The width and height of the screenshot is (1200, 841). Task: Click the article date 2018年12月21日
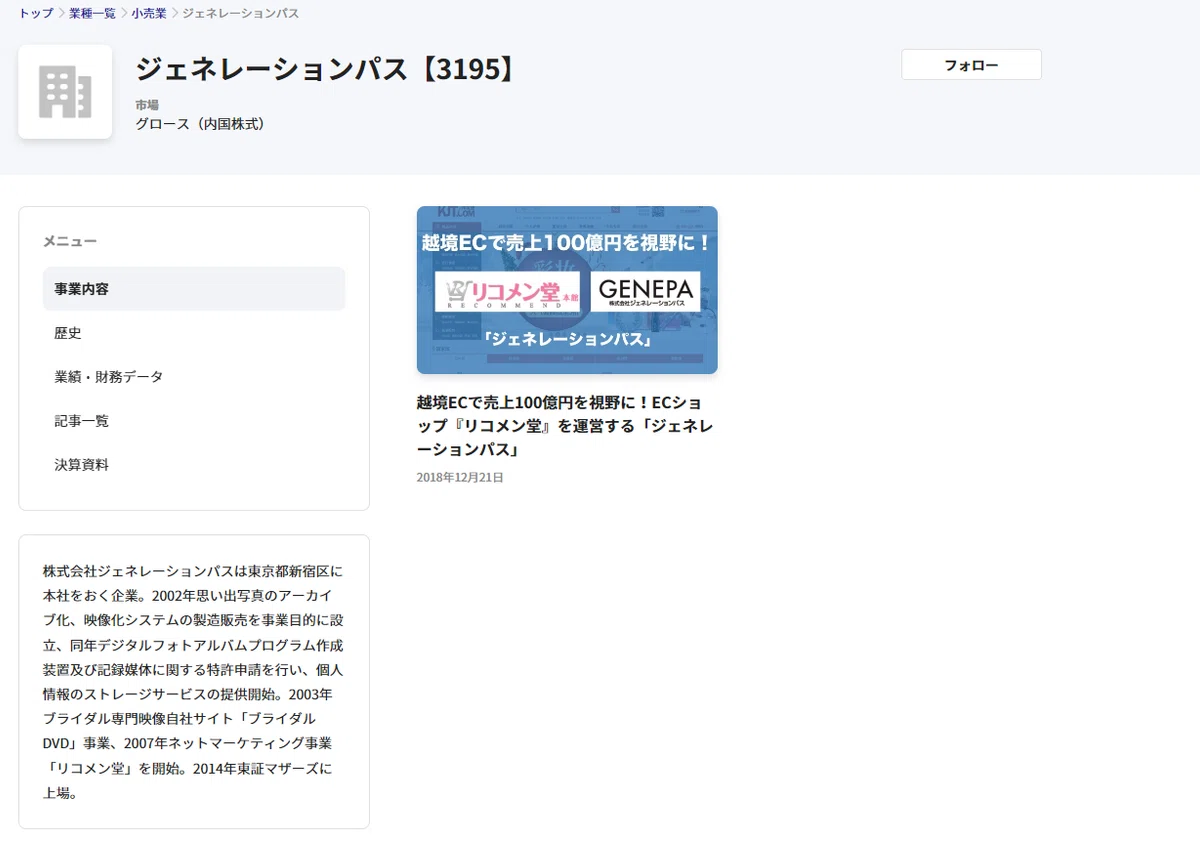coord(460,478)
